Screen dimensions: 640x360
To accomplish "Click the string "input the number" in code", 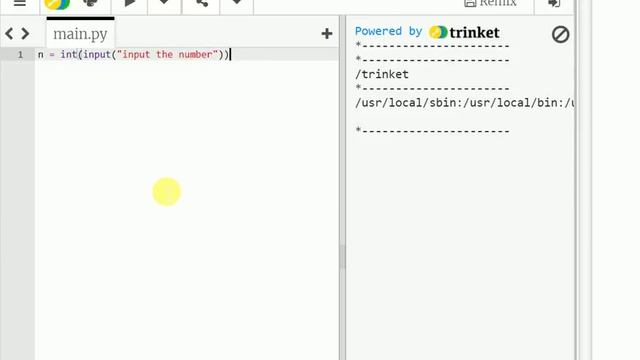I will coord(167,54).
